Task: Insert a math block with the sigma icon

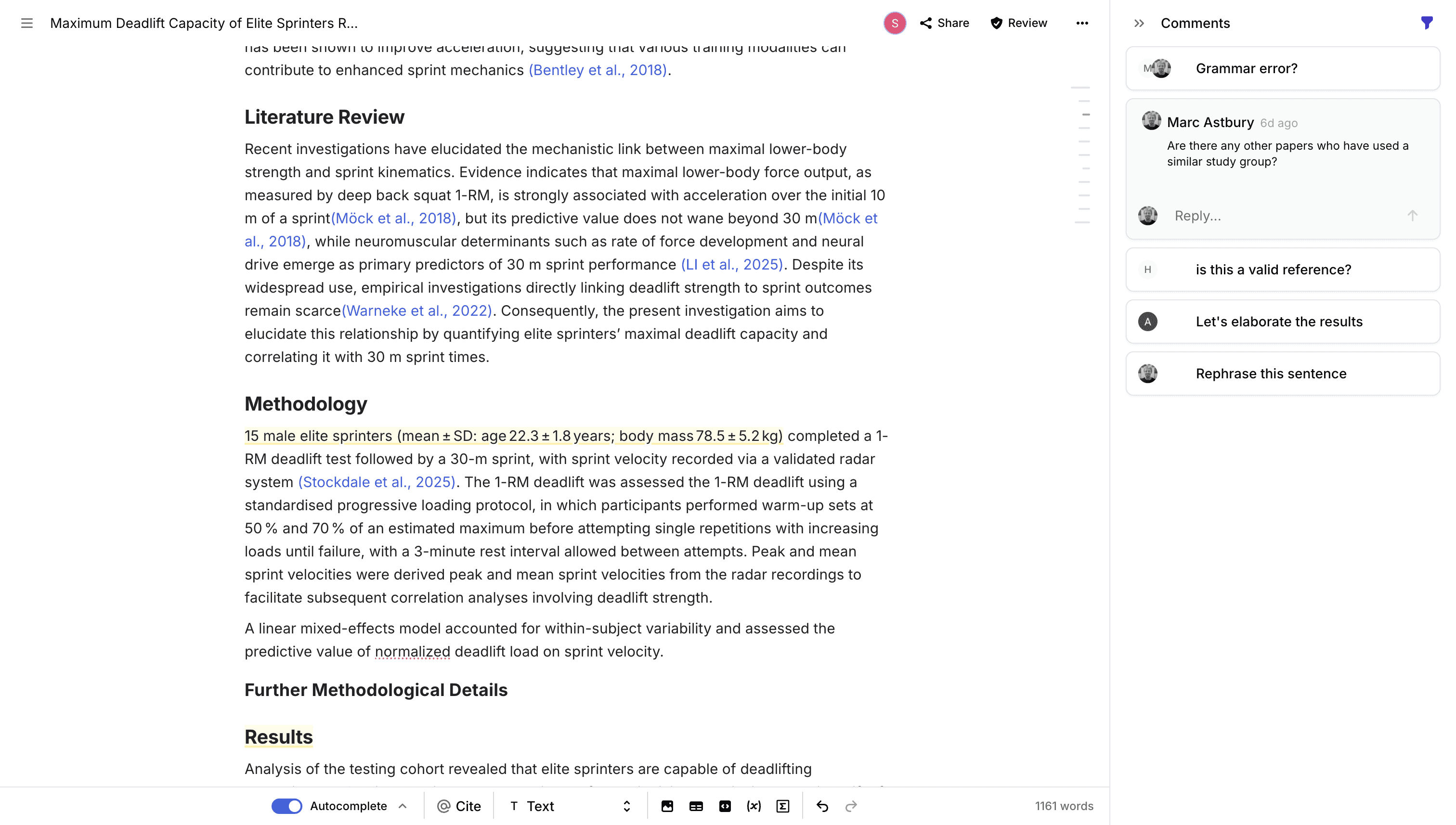Action: click(x=784, y=805)
